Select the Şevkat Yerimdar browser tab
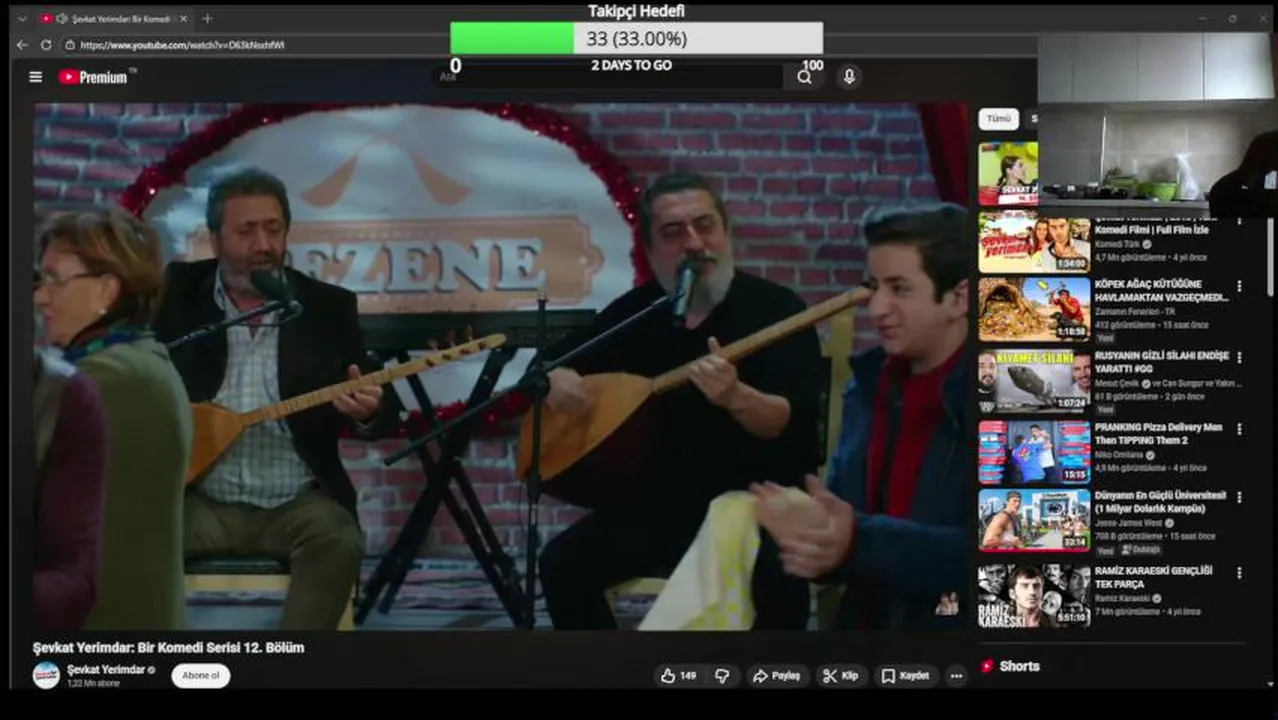Image resolution: width=1278 pixels, height=720 pixels. (114, 19)
